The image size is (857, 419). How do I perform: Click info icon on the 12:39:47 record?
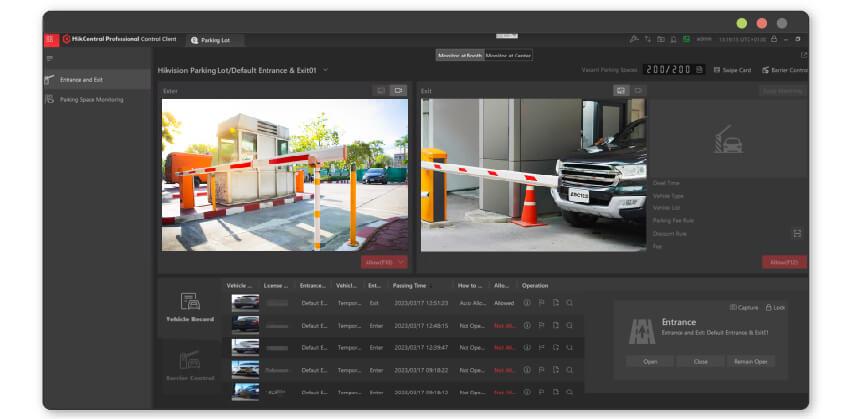[527, 347]
